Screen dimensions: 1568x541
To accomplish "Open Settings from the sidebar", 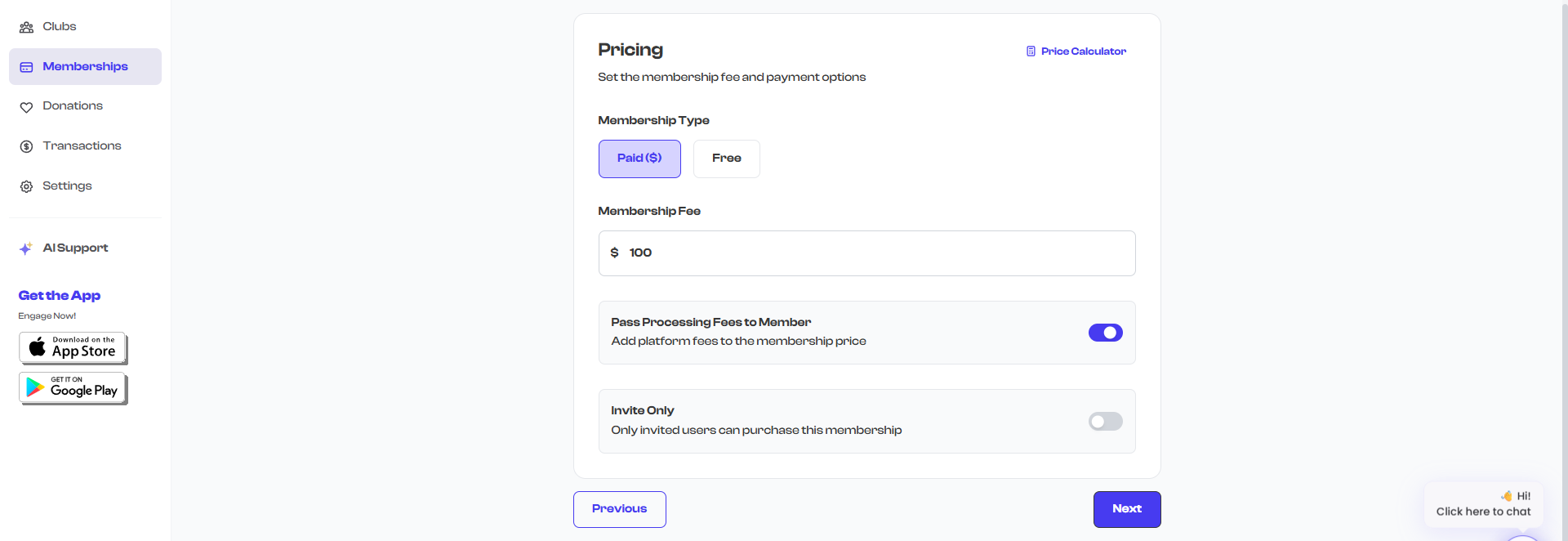I will pos(85,186).
